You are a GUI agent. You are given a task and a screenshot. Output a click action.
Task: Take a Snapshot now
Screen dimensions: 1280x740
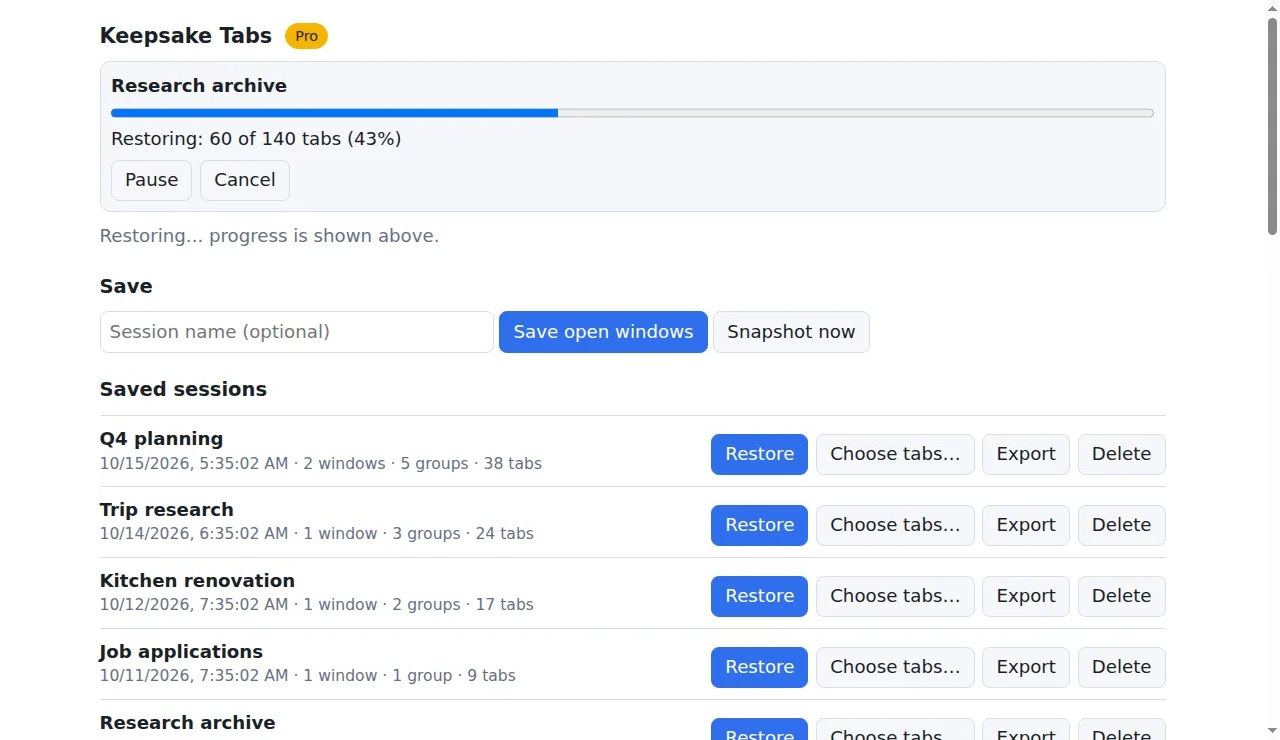pos(791,332)
